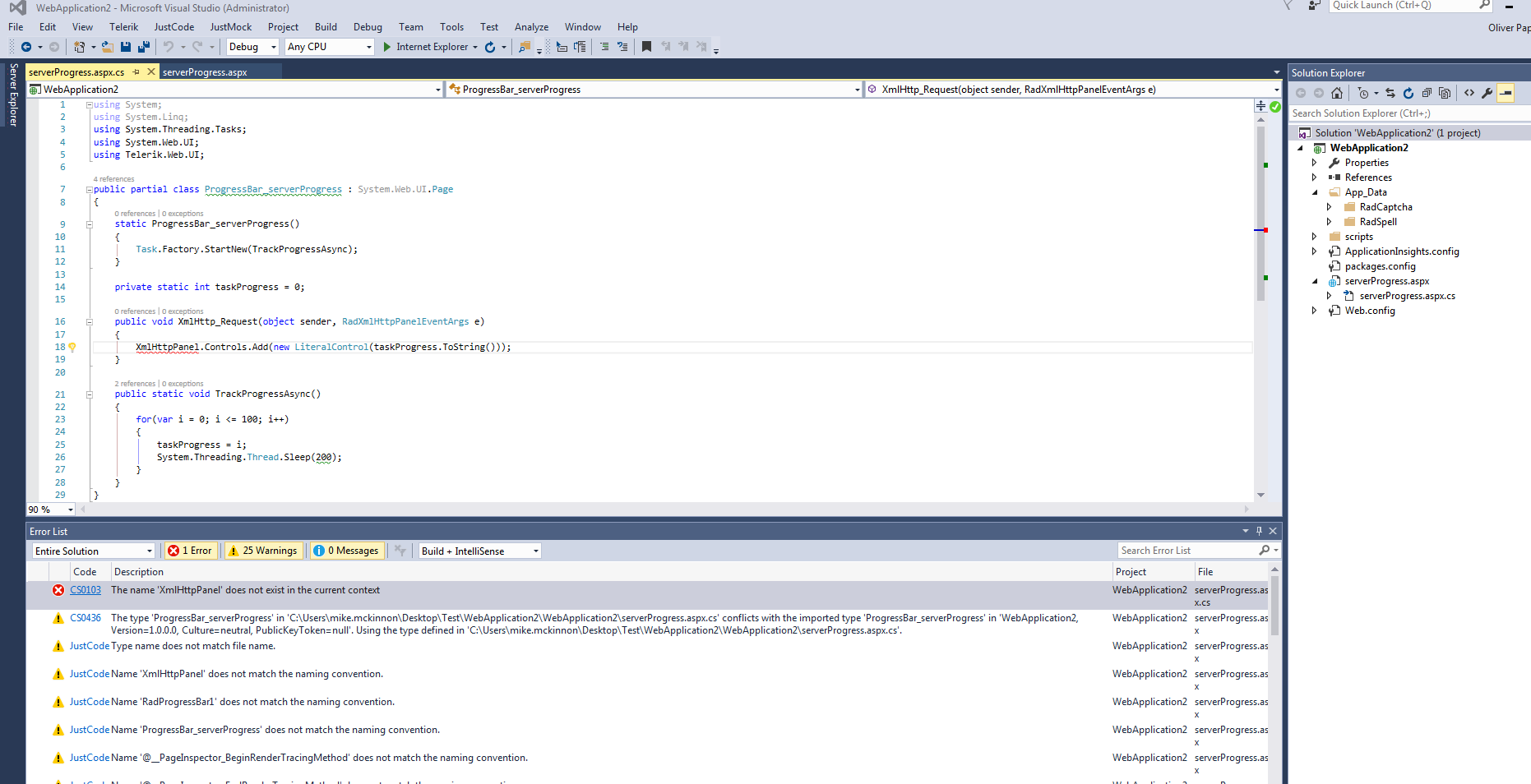Click the code editor vertical scrollbar thumb

pos(1260,214)
